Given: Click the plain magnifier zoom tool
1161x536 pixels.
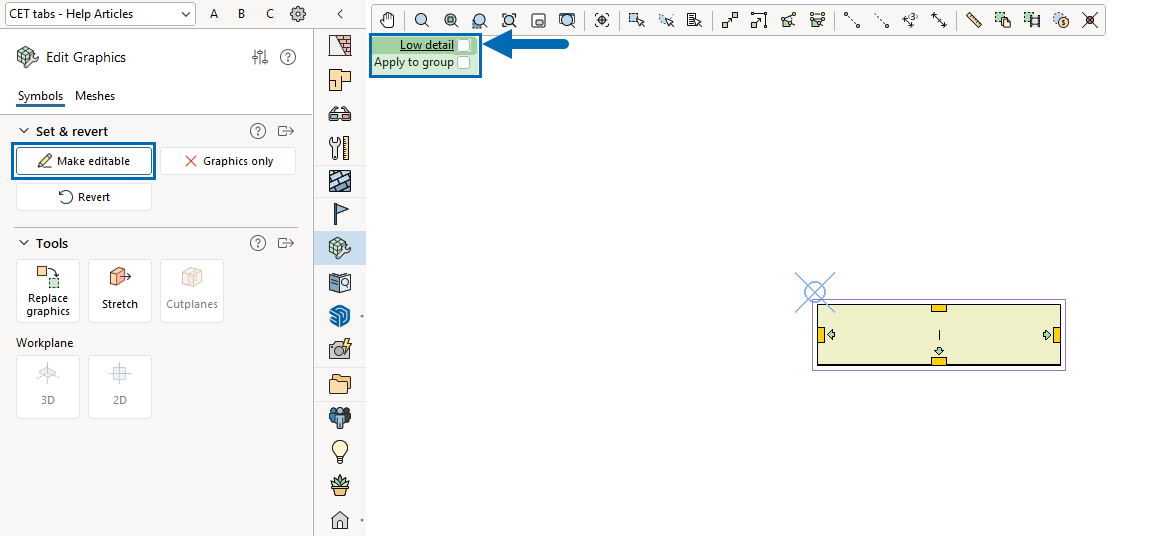Looking at the screenshot, I should [421, 20].
